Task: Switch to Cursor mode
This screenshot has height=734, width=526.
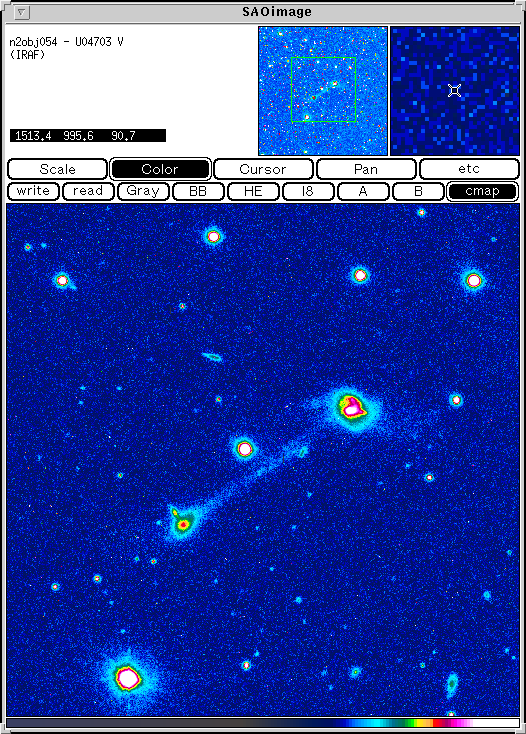Action: (x=263, y=169)
